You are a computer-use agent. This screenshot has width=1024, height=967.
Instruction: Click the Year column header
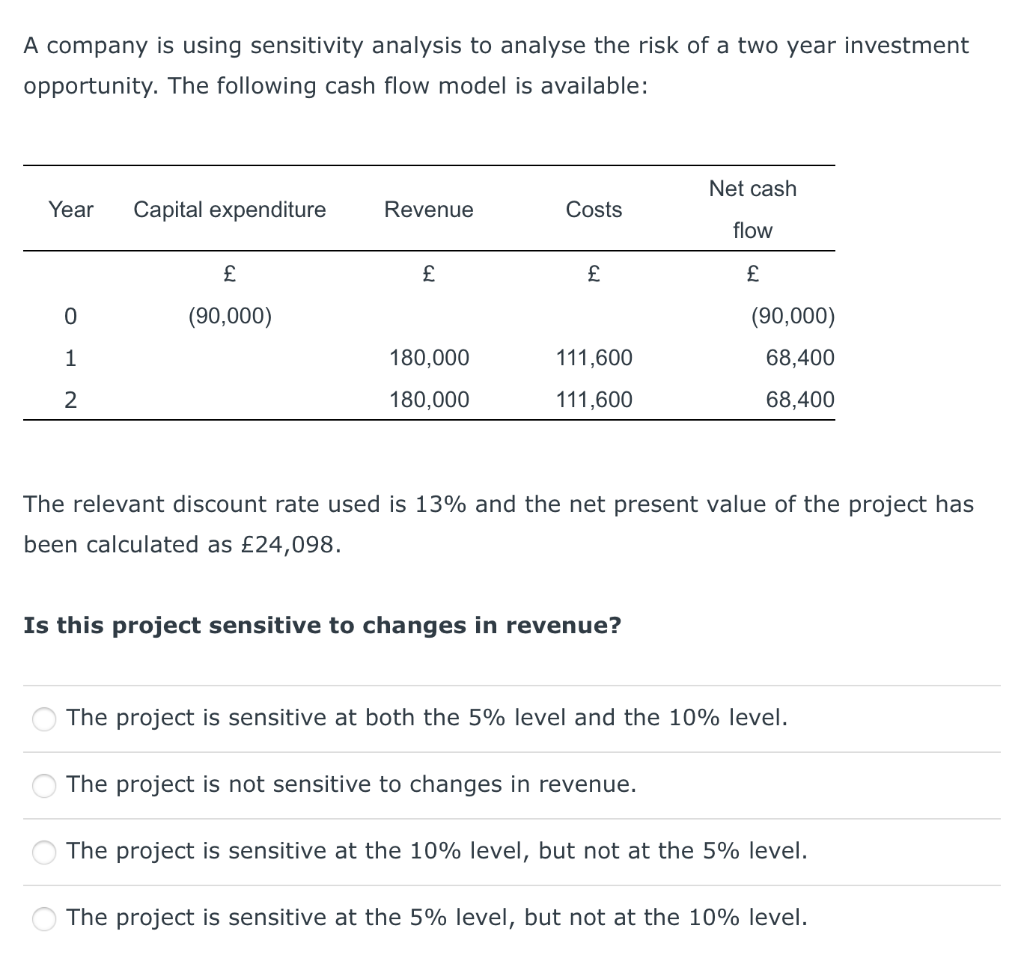point(70,210)
